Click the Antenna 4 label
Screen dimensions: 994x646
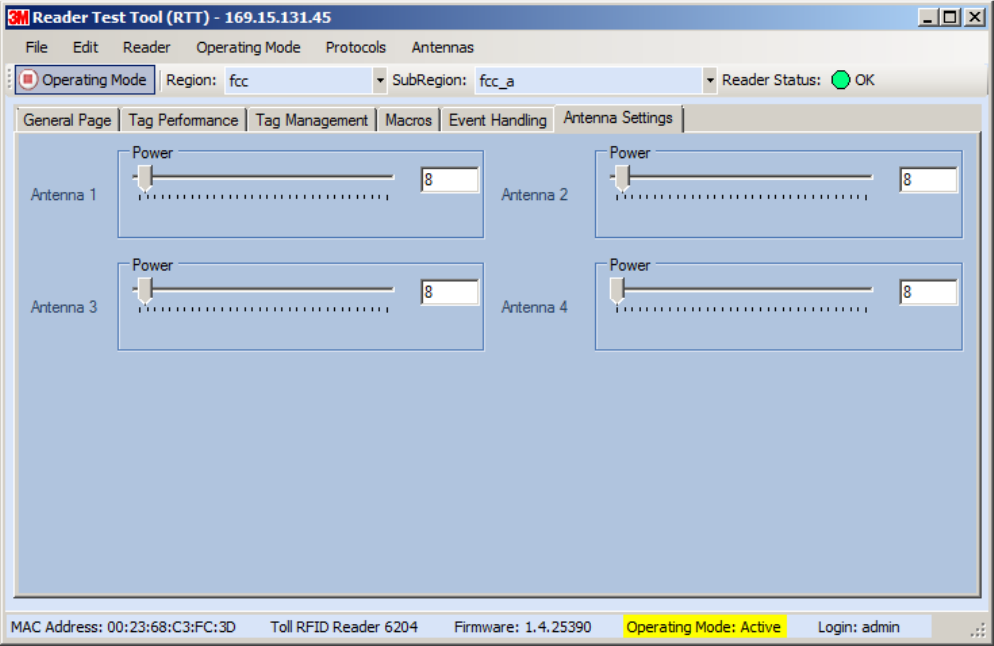coord(534,307)
